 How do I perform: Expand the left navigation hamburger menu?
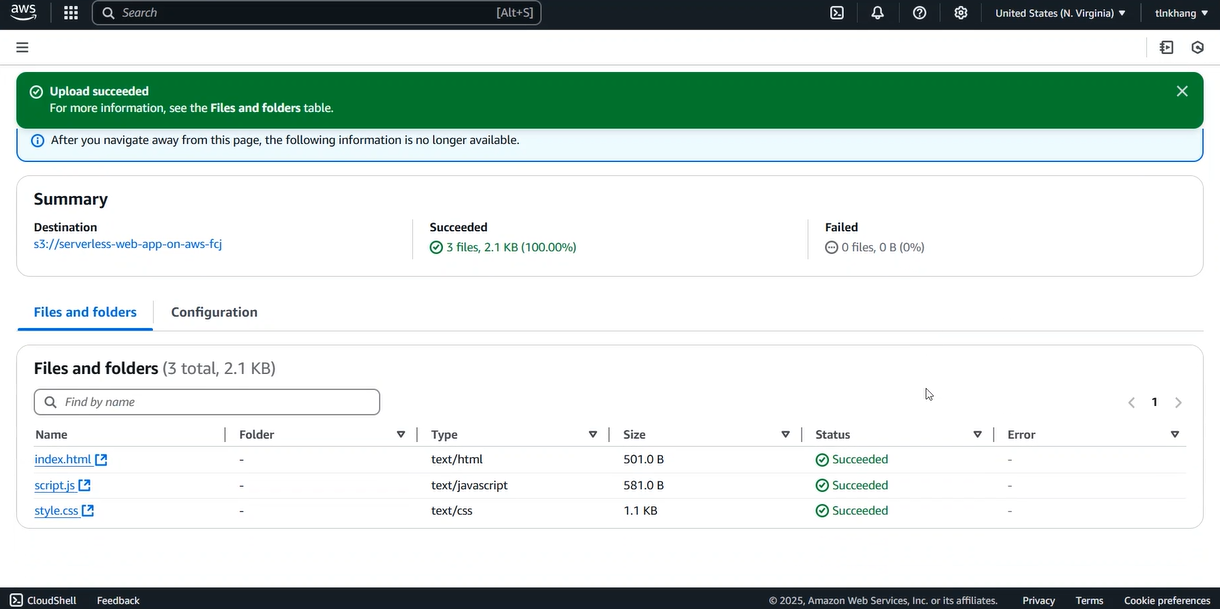pos(22,47)
